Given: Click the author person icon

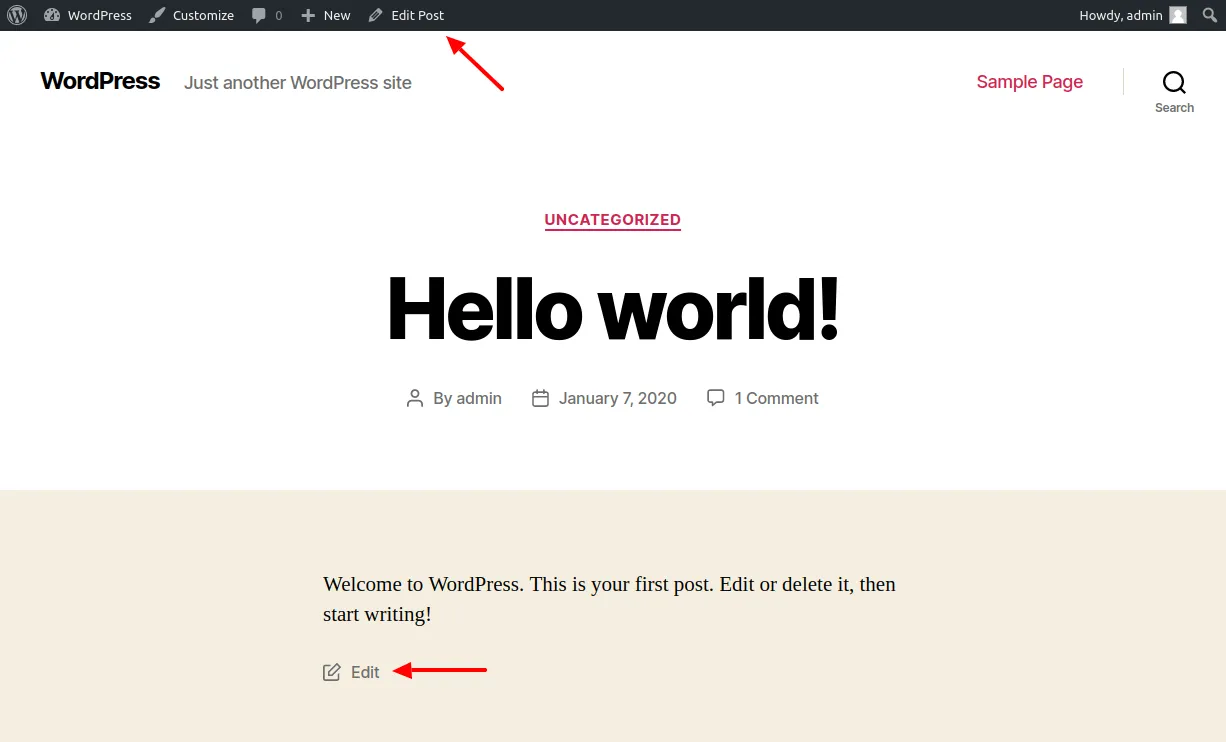Looking at the screenshot, I should [415, 398].
